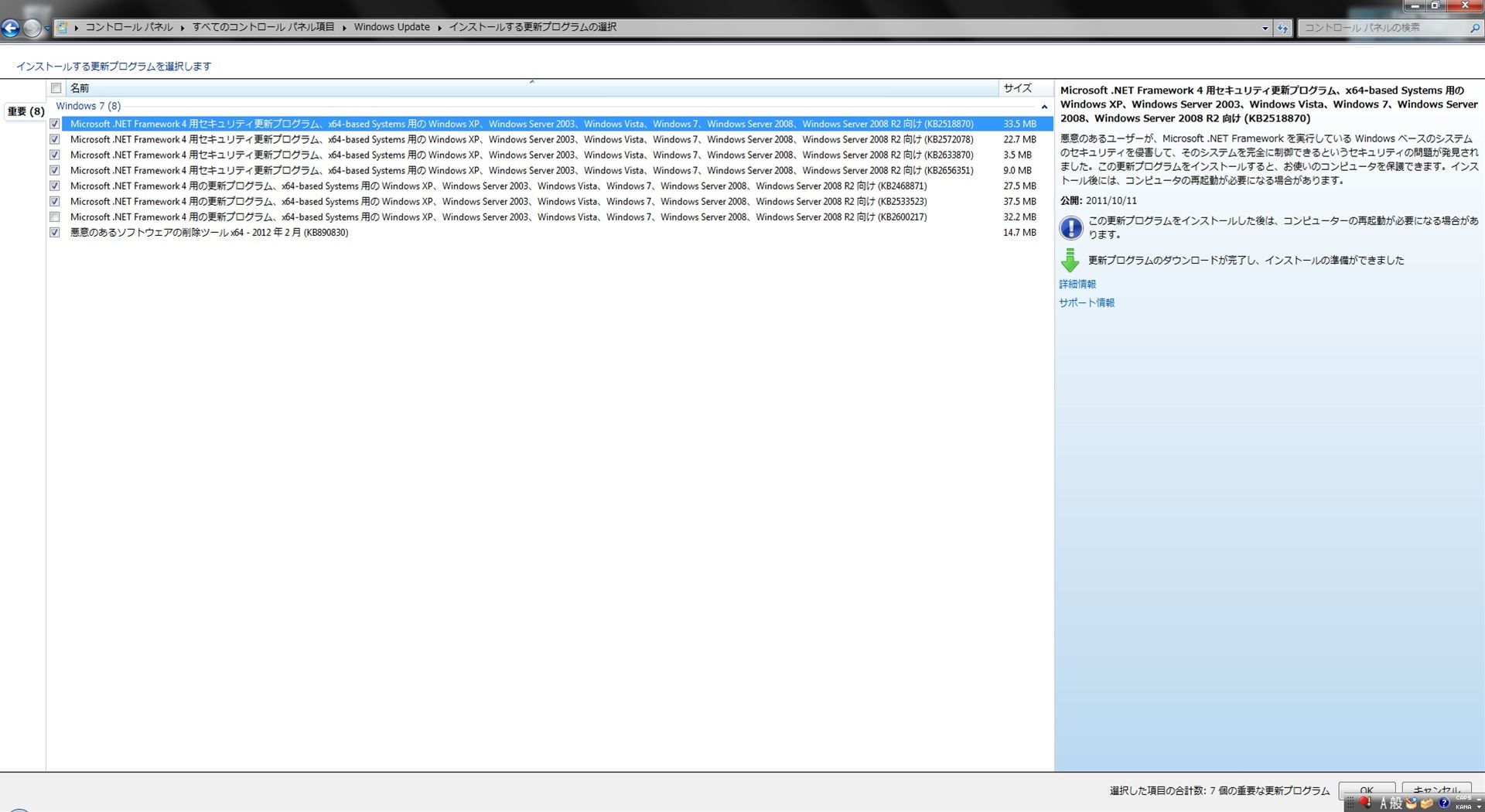This screenshot has width=1485, height=812.
Task: Open the recent pages dropdown arrow
Action: point(47,29)
